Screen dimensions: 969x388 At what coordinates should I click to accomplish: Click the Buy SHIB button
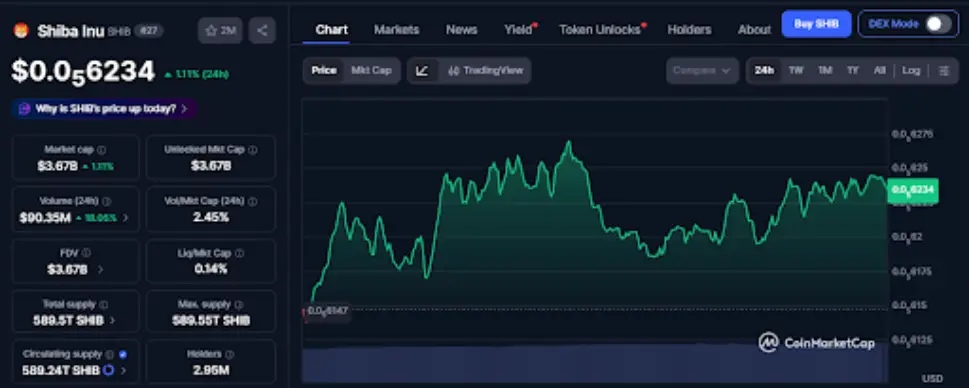coord(816,24)
